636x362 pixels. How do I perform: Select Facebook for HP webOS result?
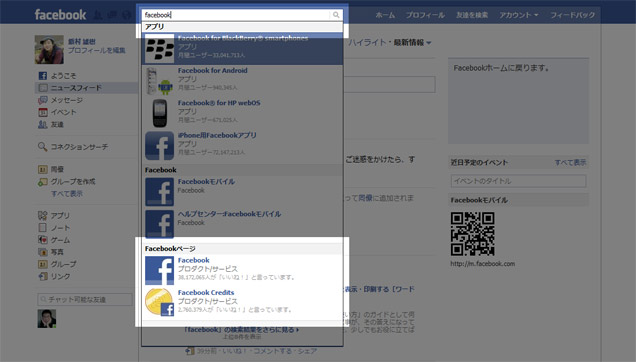(242, 113)
